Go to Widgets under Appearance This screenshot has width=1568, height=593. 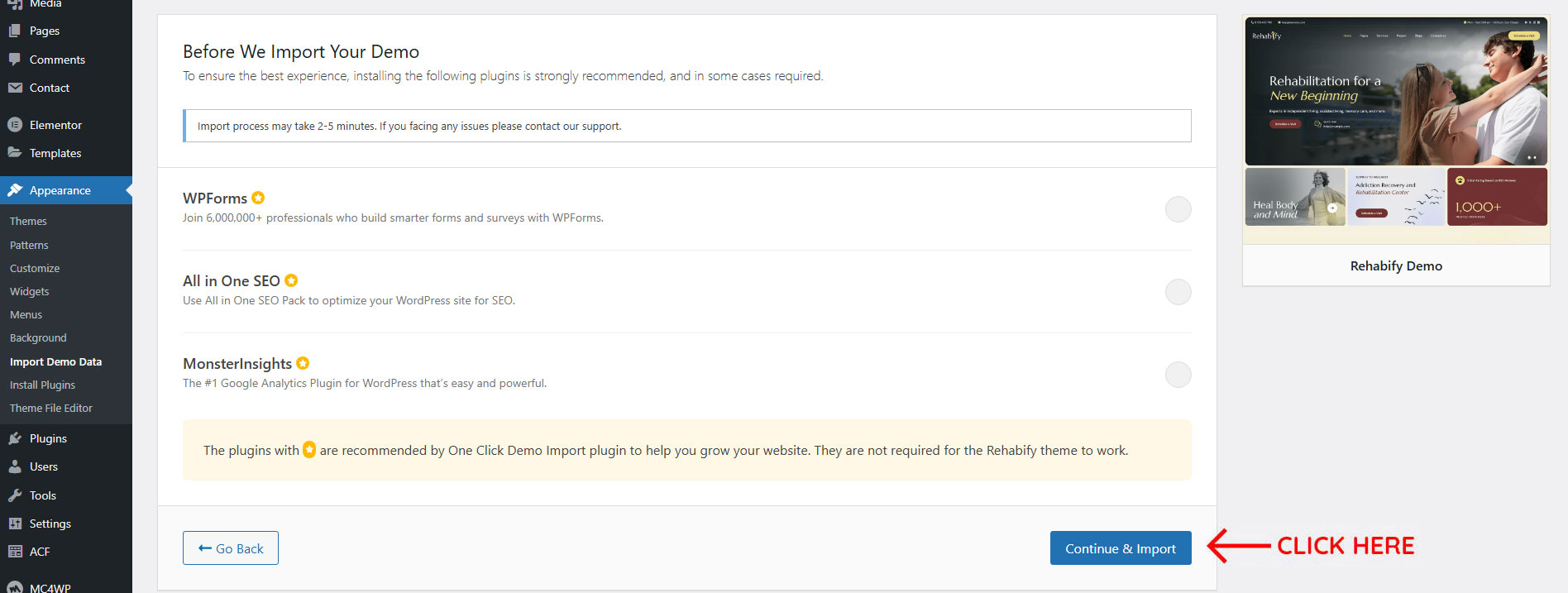[30, 291]
